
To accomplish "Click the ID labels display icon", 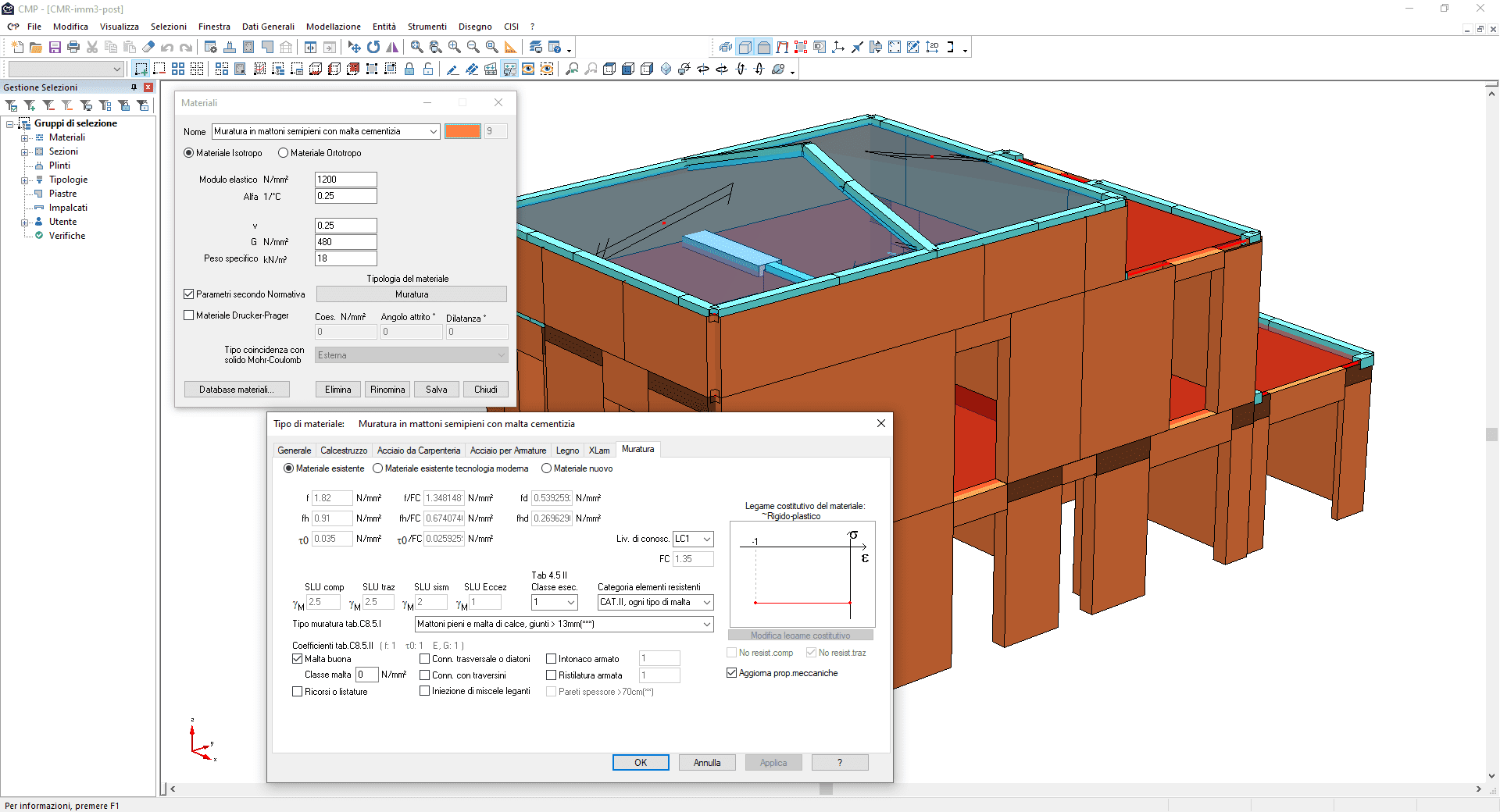I will pos(820,48).
